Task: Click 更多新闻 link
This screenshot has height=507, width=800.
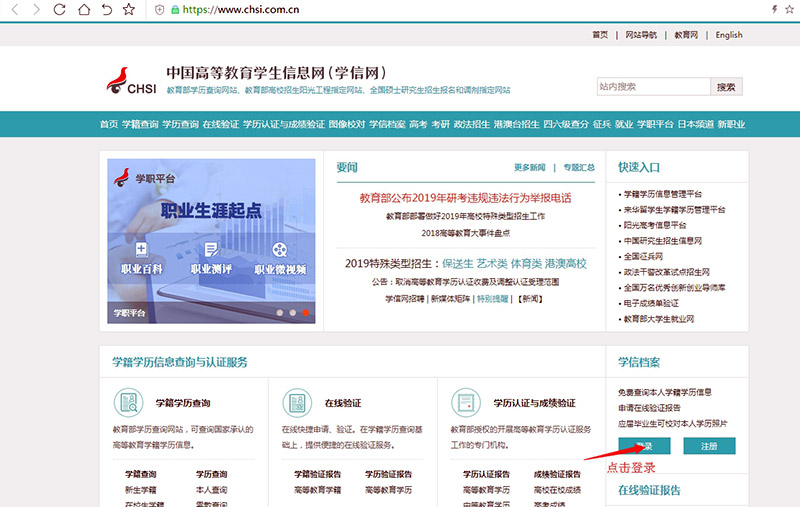Action: (x=530, y=167)
